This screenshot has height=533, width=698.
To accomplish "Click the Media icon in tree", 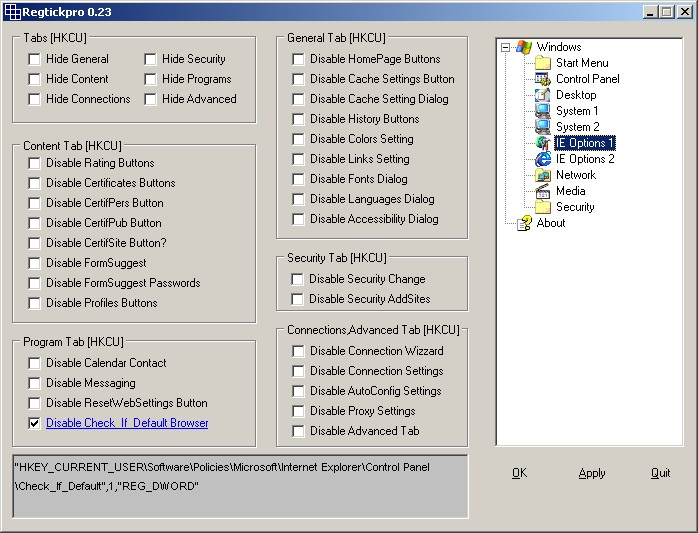I will (543, 191).
